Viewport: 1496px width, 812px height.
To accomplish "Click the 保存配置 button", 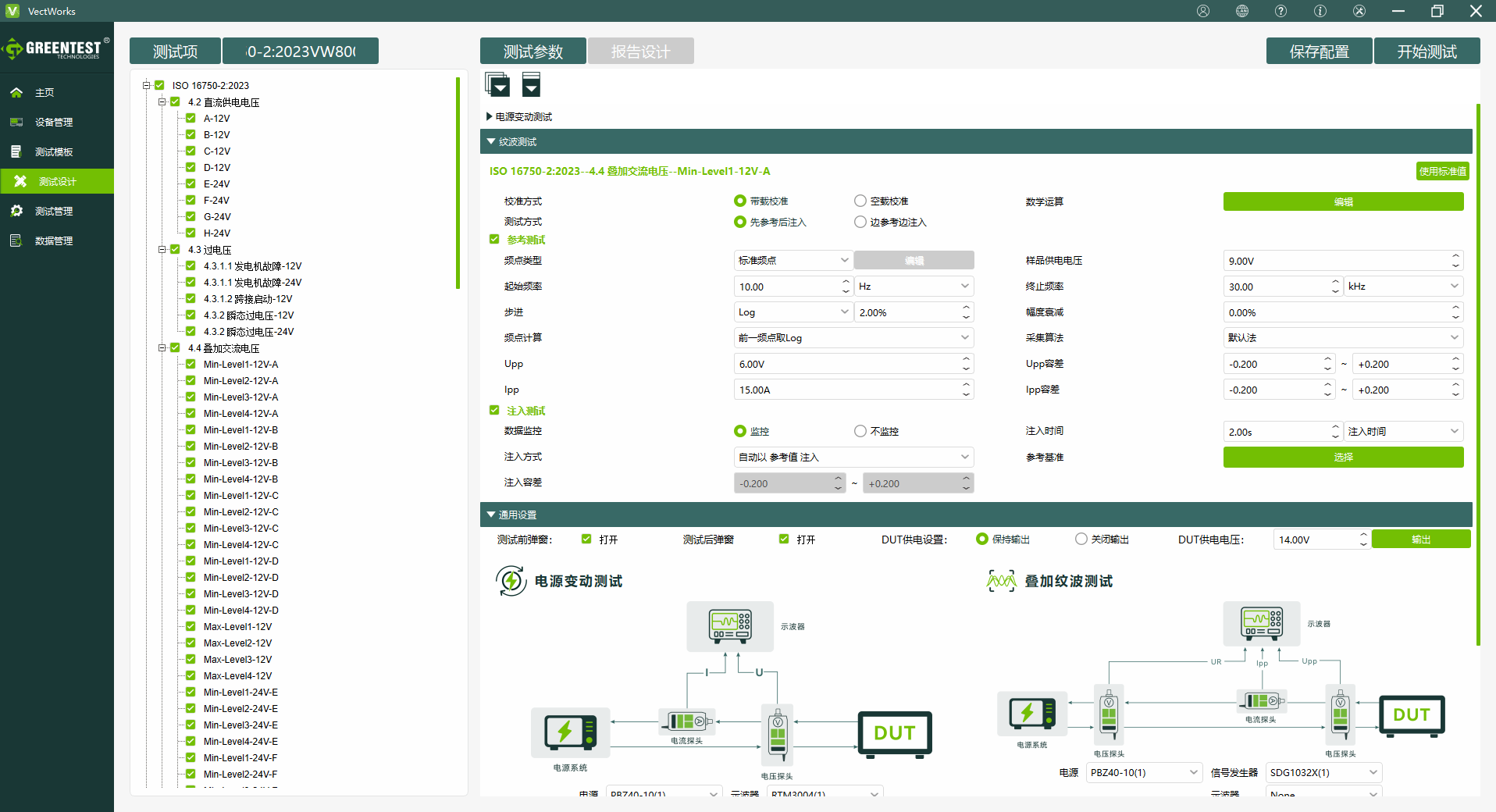I will 1319,52.
